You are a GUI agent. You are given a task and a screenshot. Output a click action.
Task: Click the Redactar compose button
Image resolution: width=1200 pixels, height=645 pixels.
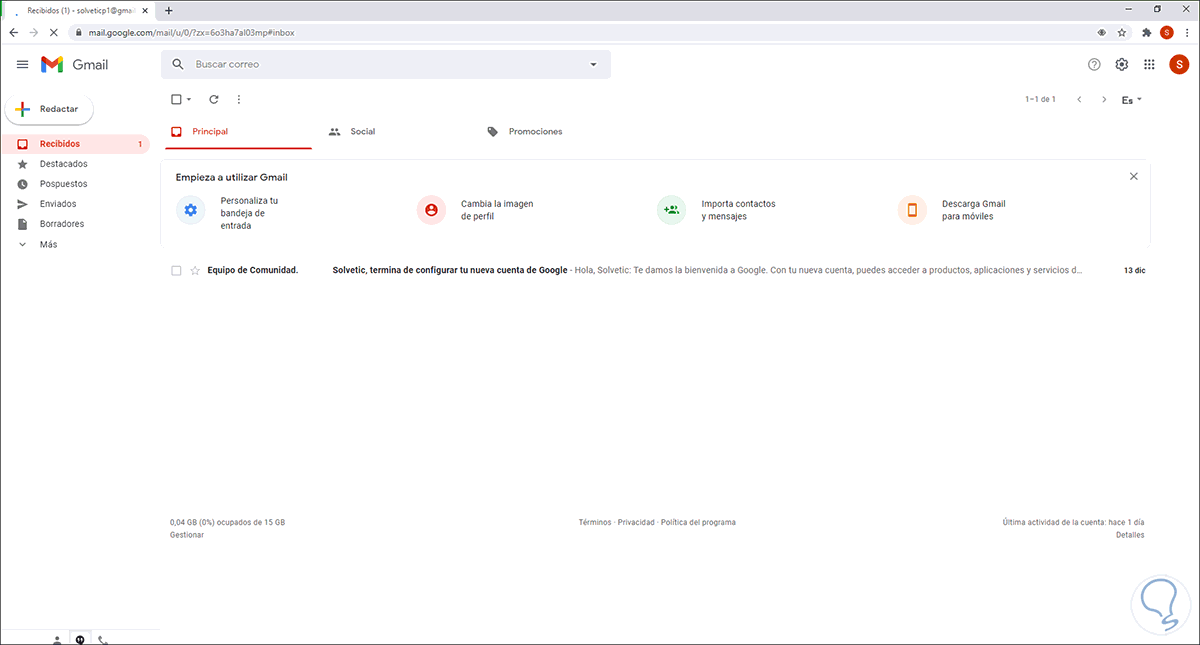[x=49, y=109]
